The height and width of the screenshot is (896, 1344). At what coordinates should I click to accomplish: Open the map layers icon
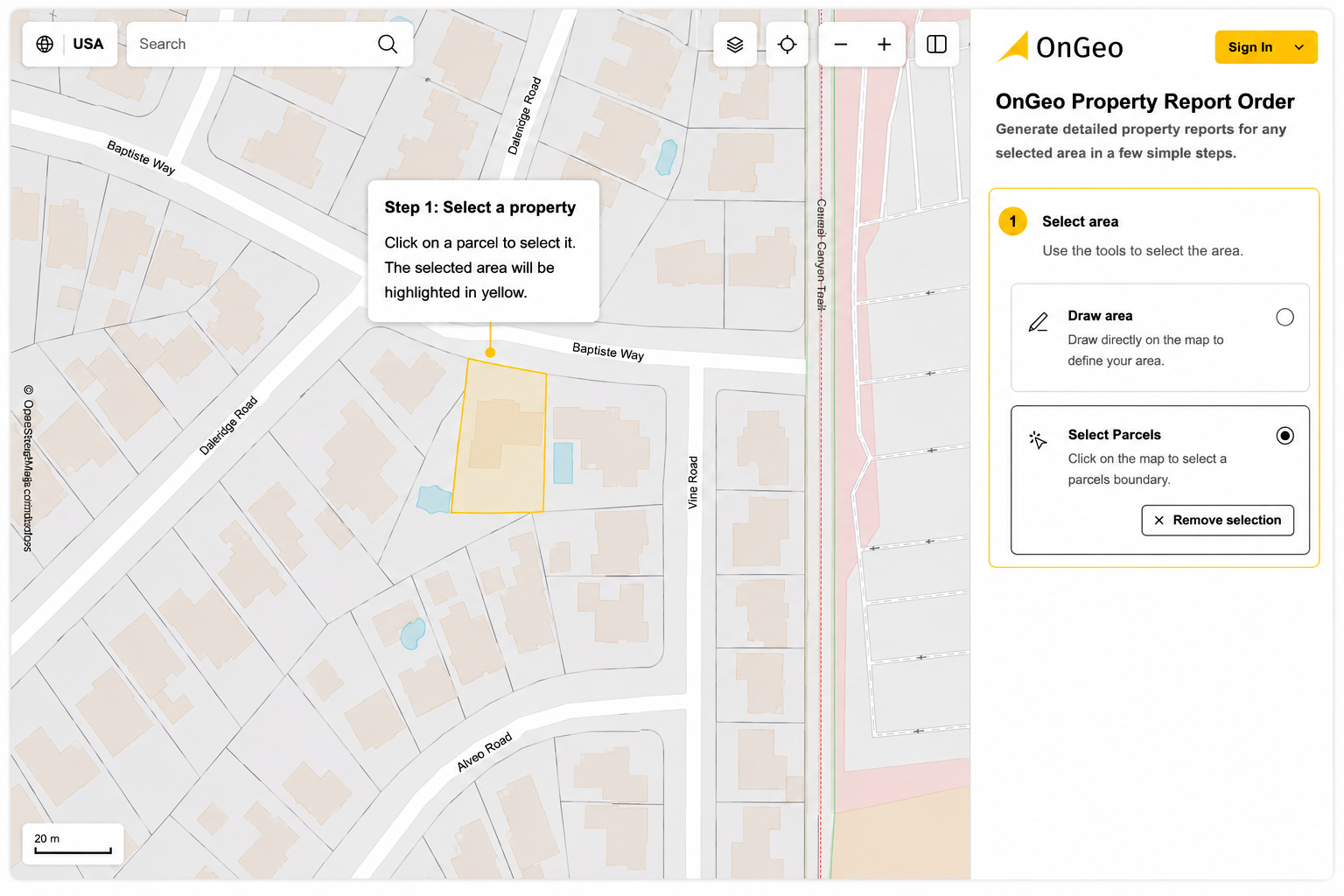(x=735, y=45)
